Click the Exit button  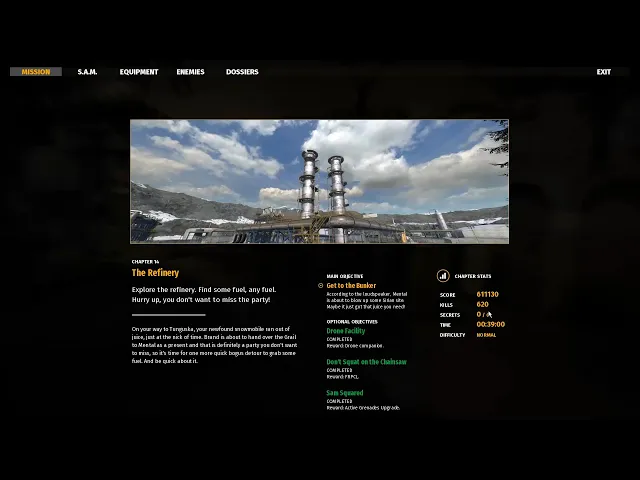coord(604,72)
